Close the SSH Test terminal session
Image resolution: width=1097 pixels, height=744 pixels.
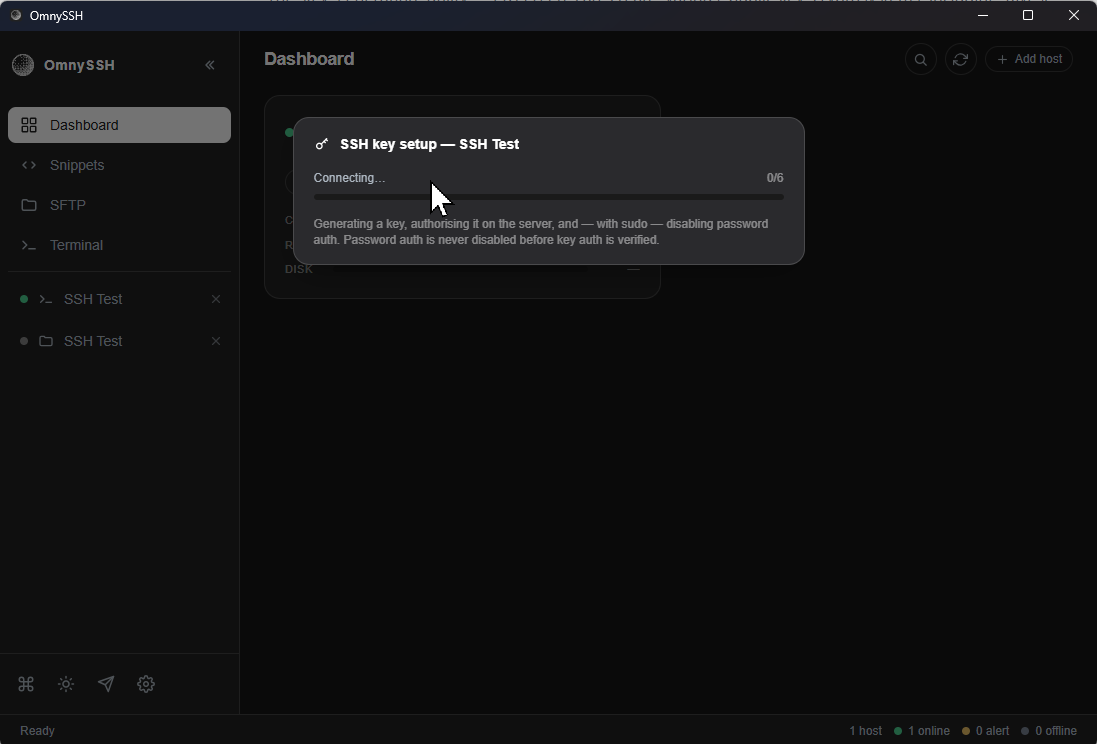[216, 299]
